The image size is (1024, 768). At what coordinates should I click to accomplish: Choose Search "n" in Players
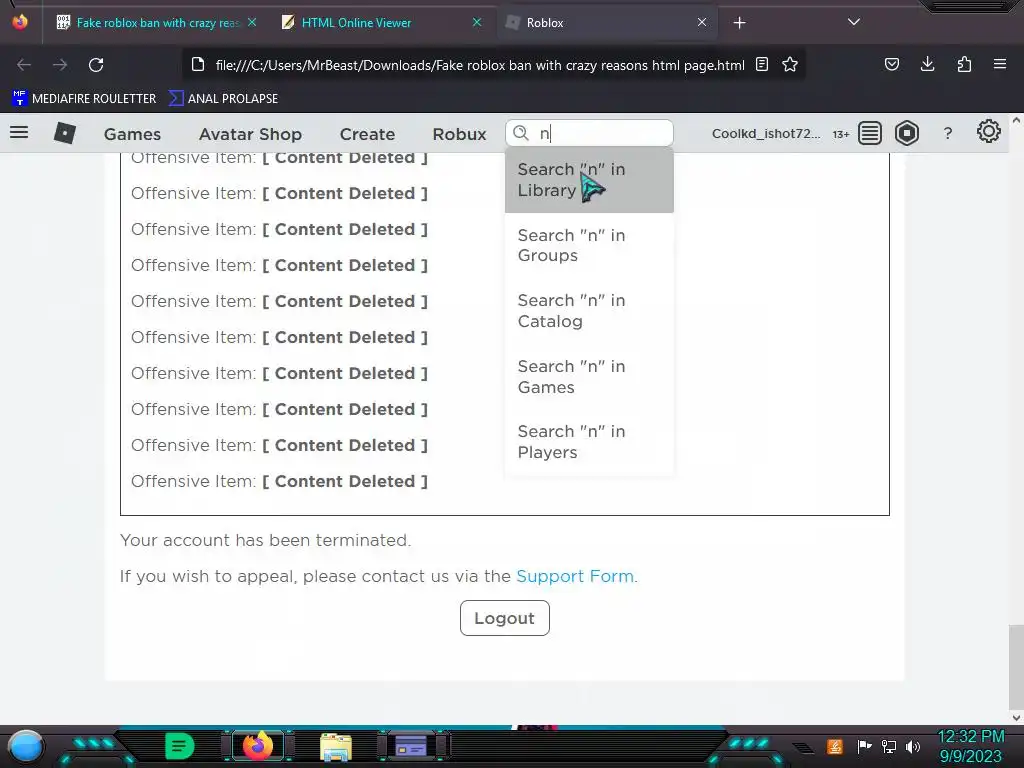click(589, 442)
